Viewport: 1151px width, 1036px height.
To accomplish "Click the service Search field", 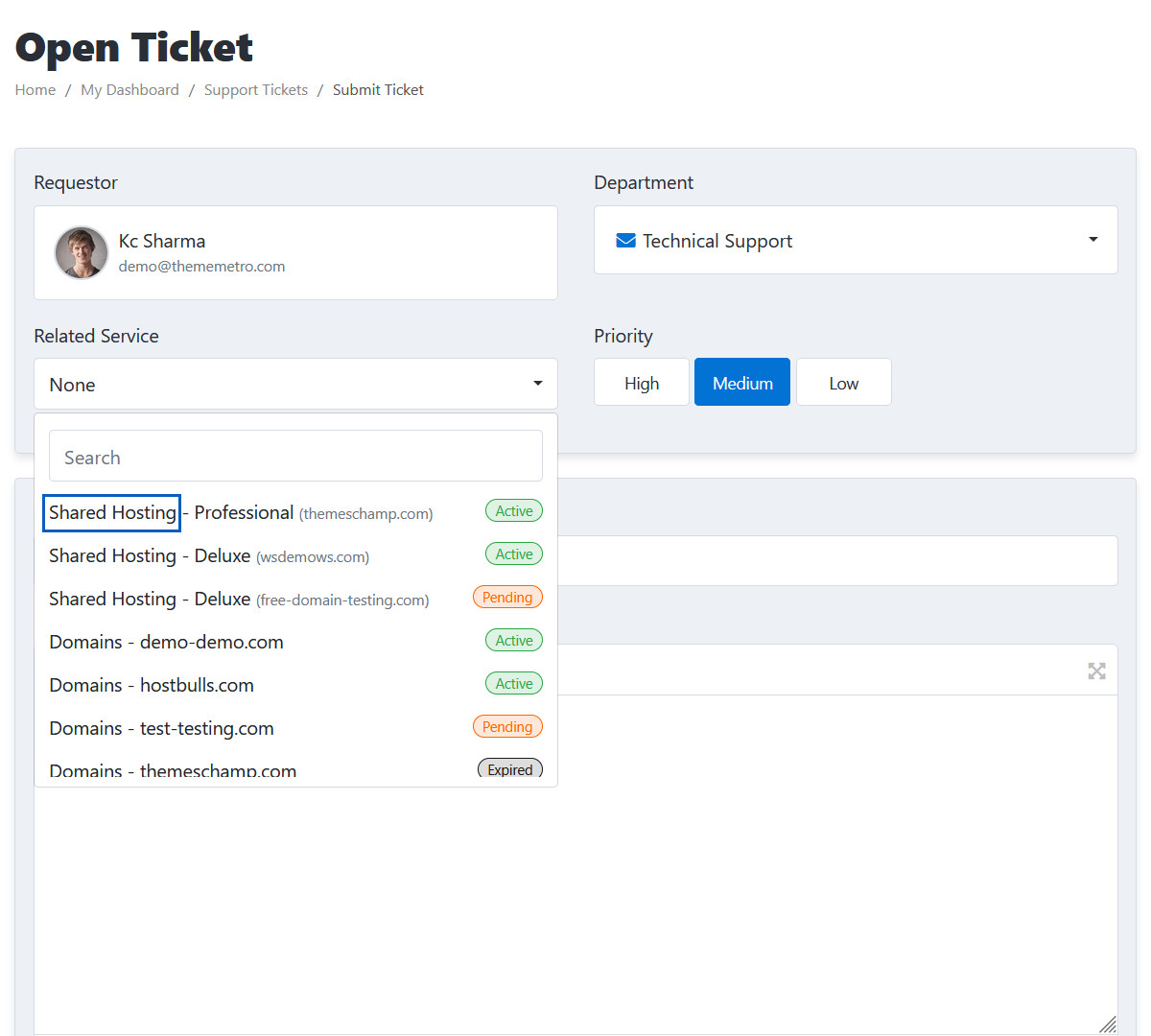I will (x=295, y=457).
